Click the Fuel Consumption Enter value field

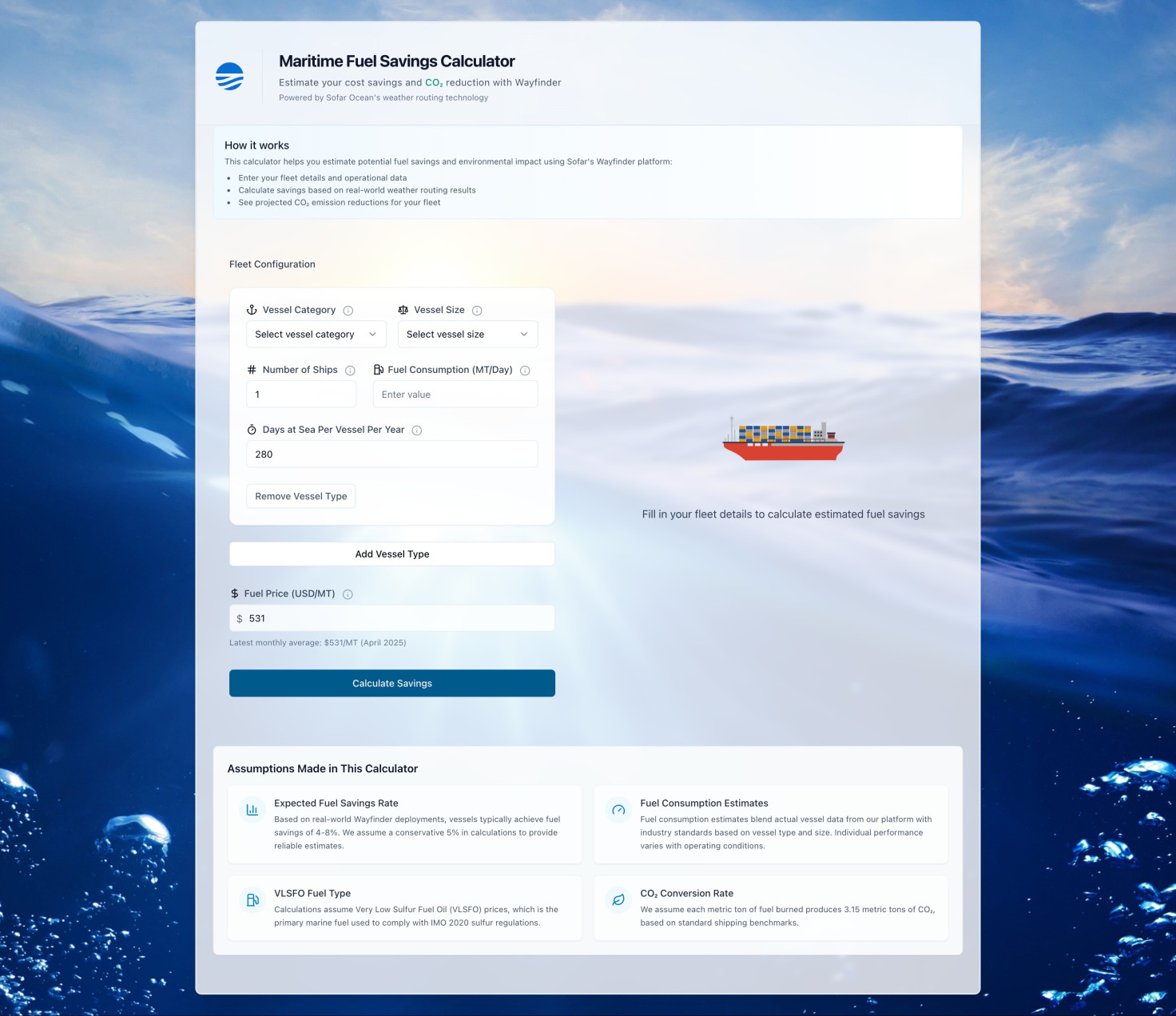click(455, 395)
